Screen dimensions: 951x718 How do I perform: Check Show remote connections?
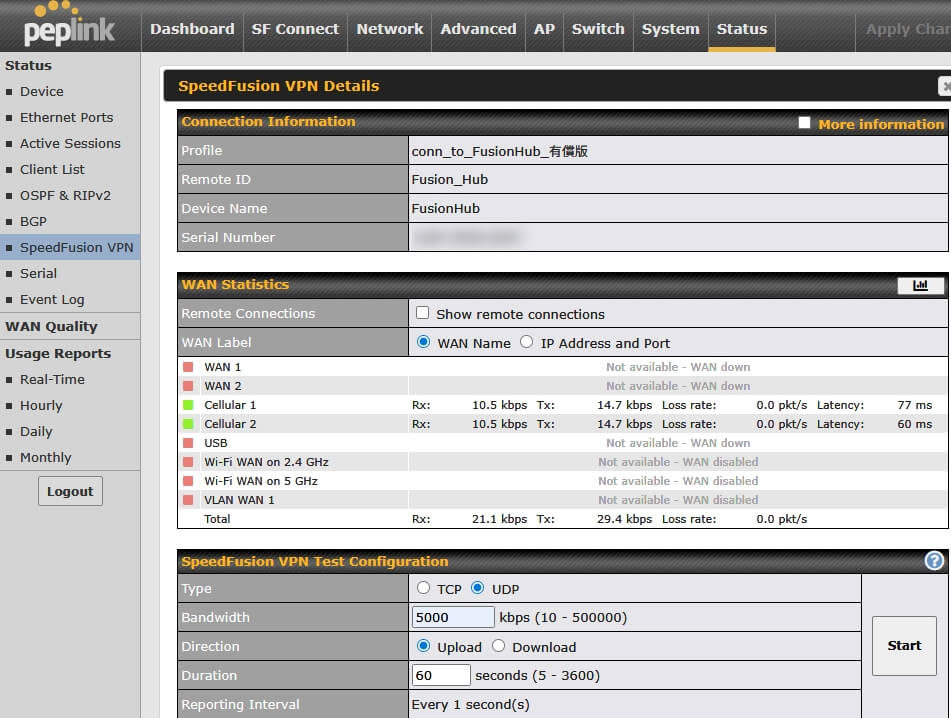tap(423, 313)
